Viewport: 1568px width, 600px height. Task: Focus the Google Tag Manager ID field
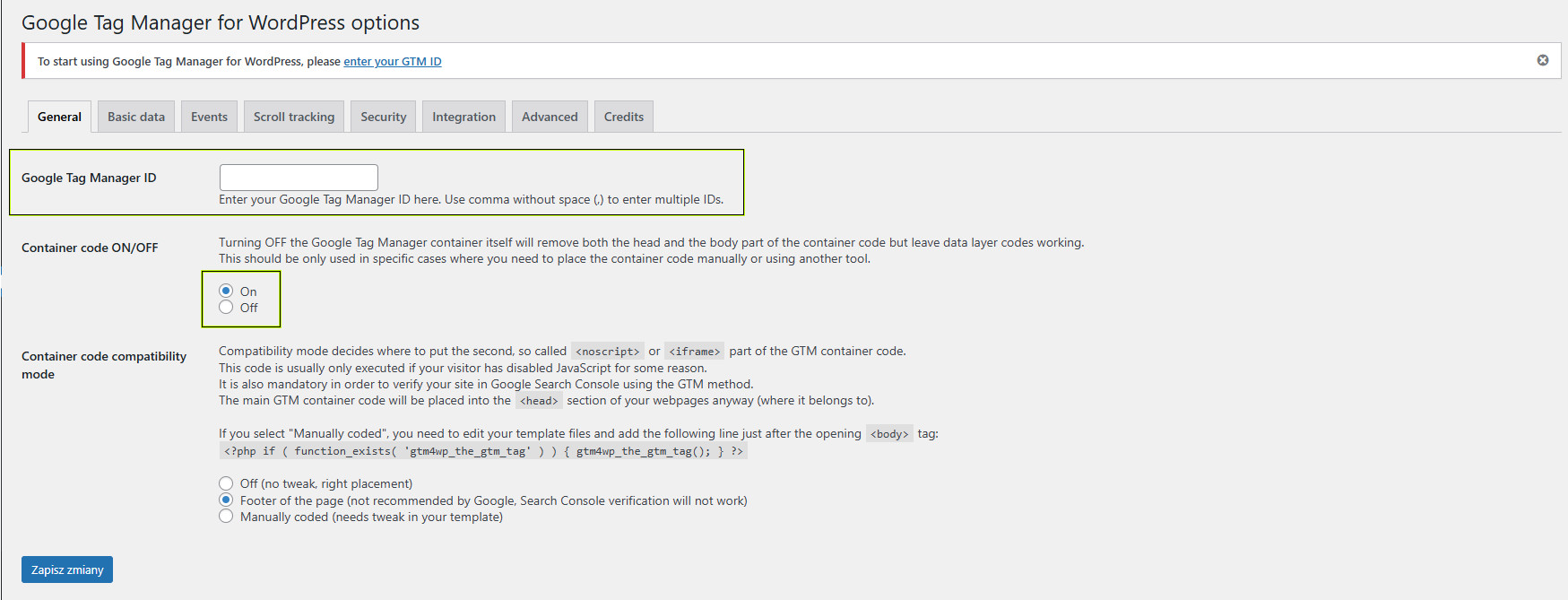pyautogui.click(x=299, y=178)
